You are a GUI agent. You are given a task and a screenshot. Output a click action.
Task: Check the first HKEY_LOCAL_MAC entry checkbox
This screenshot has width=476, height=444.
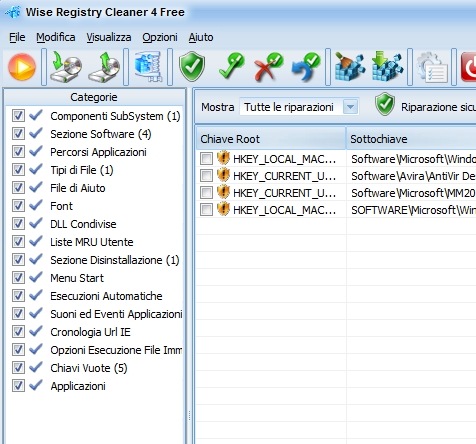tap(206, 159)
